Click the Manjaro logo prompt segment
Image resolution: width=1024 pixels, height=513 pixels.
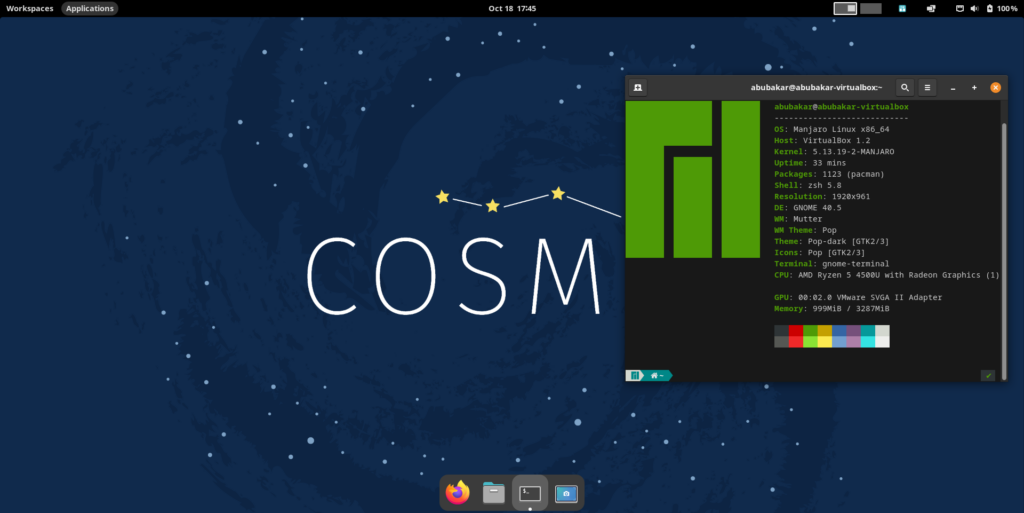pyautogui.click(x=635, y=375)
